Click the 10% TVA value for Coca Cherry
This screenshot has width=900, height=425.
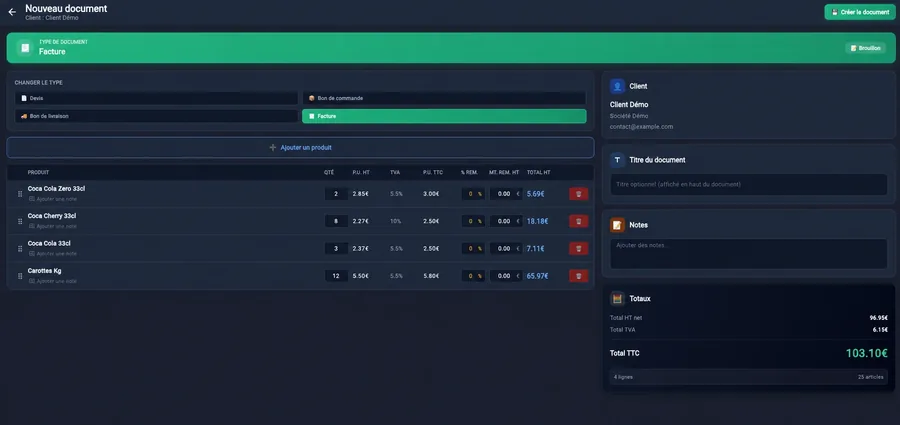point(395,221)
